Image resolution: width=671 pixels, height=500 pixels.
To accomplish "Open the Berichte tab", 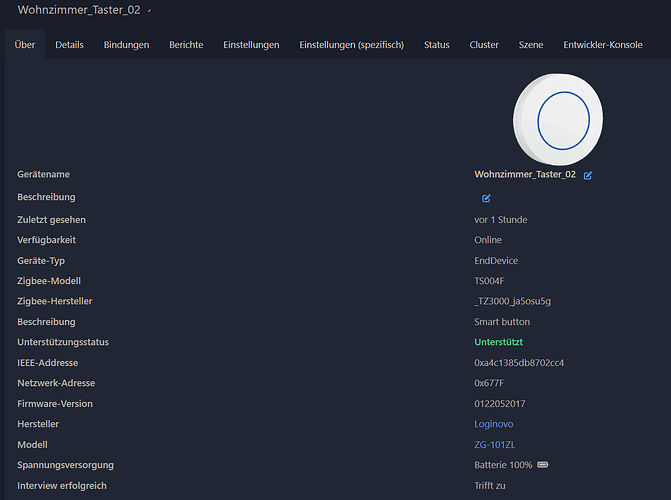I will [186, 45].
